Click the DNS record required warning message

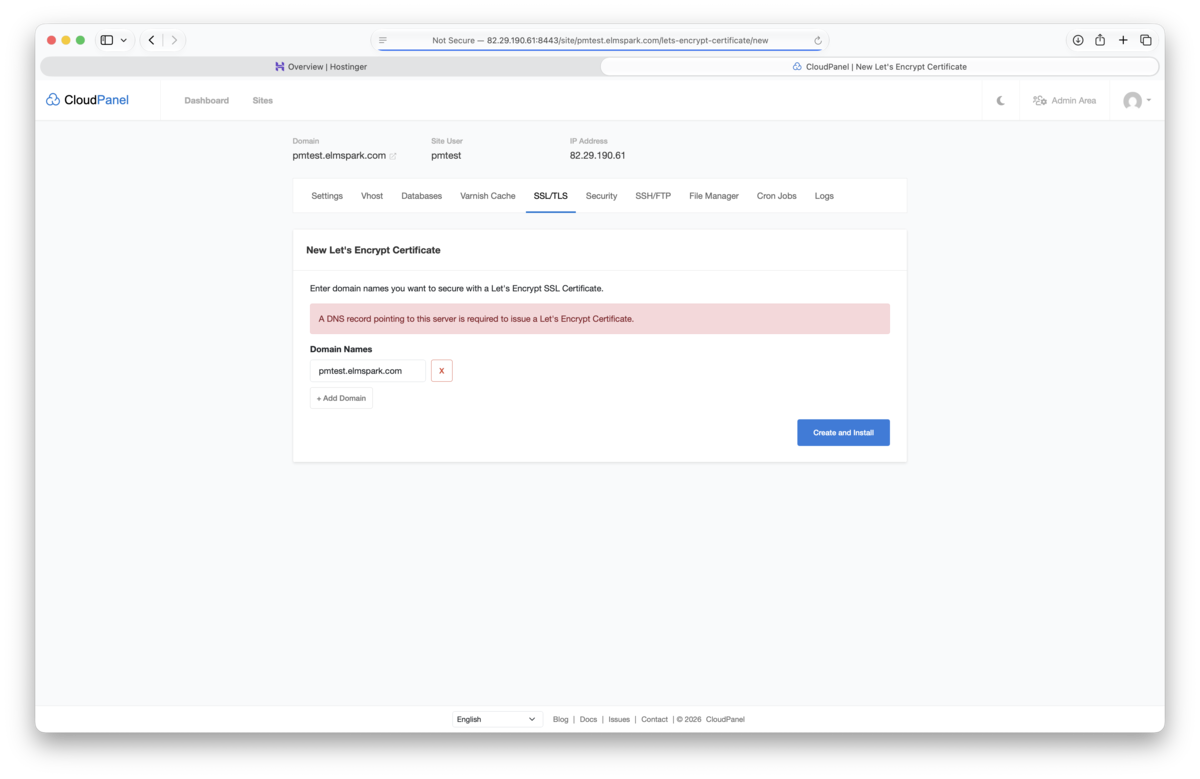[600, 319]
